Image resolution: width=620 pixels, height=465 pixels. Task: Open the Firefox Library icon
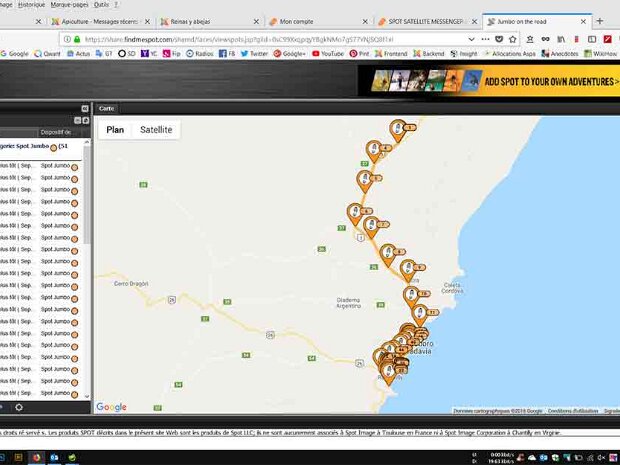tap(561, 39)
